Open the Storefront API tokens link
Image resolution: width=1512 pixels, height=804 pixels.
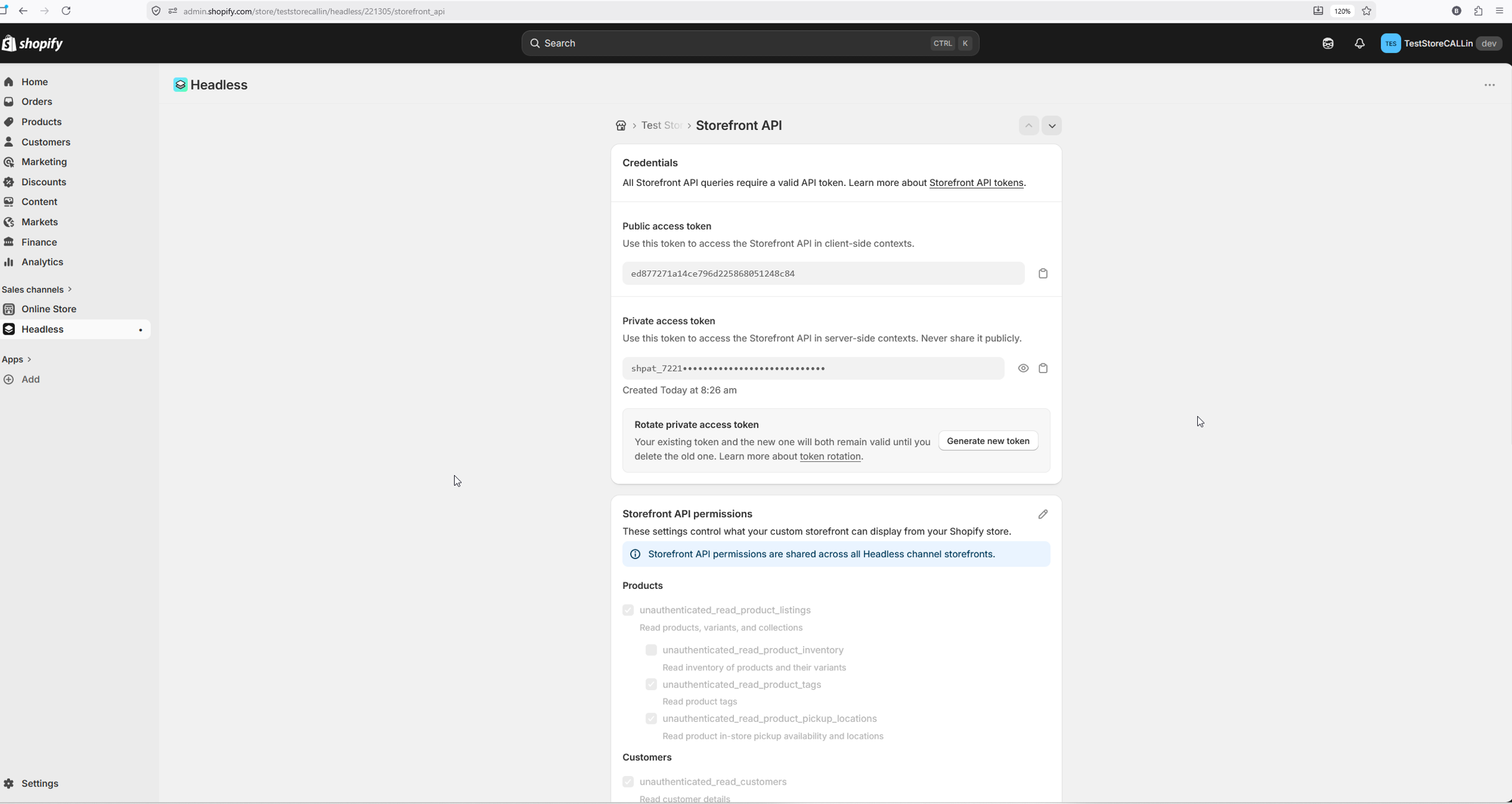coord(976,183)
